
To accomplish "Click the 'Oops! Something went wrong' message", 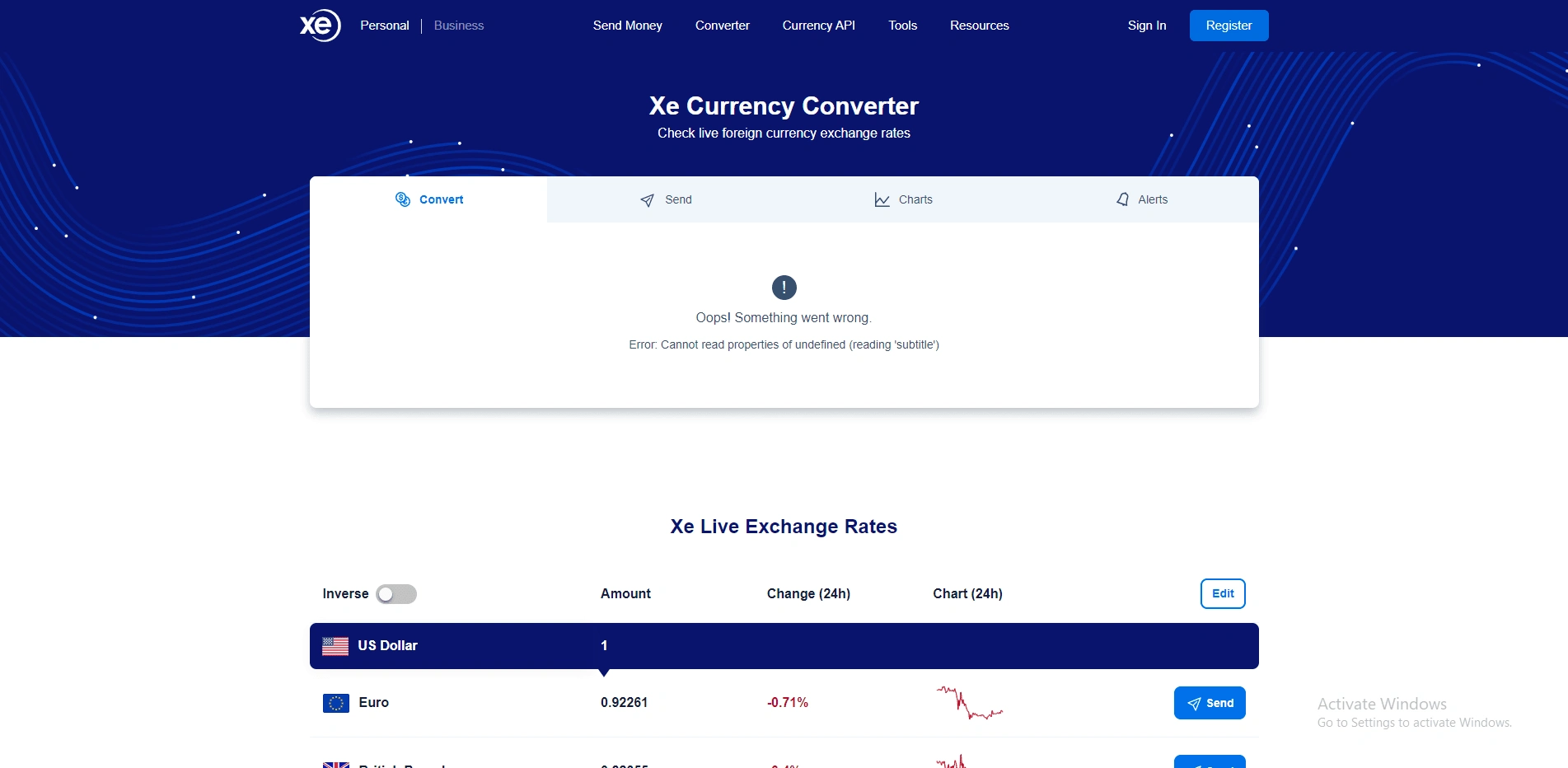I will click(784, 318).
